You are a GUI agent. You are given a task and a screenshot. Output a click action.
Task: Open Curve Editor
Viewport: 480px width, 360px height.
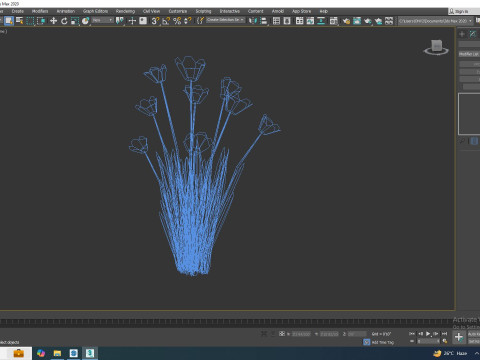tap(310, 21)
